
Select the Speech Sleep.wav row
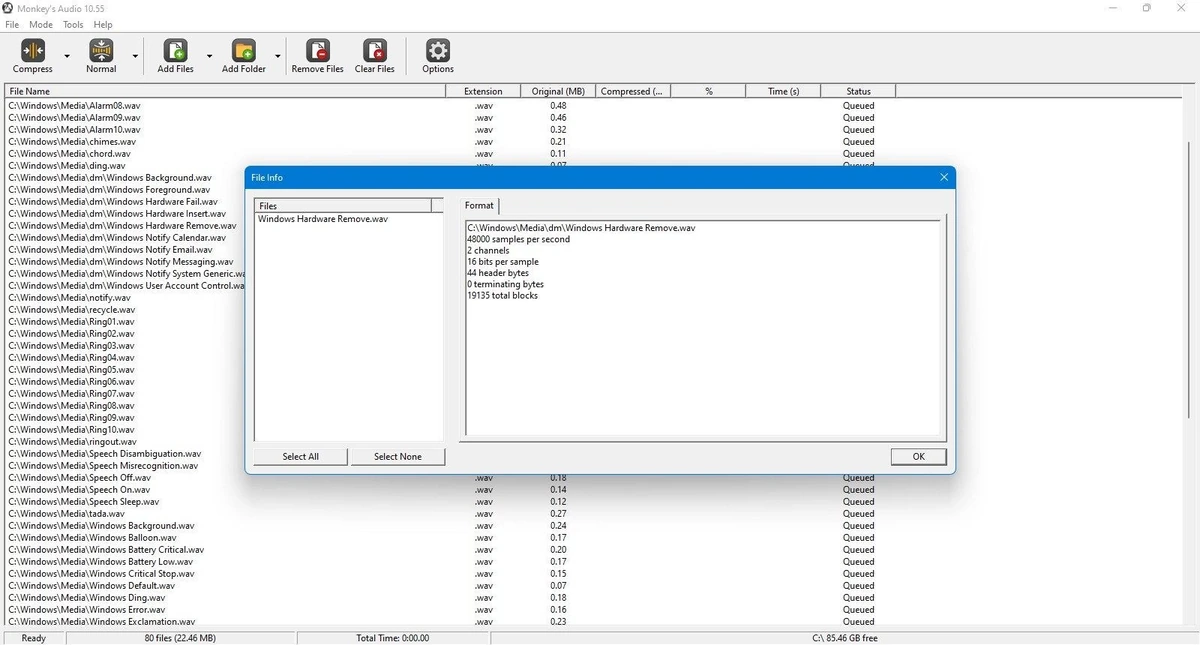point(84,501)
